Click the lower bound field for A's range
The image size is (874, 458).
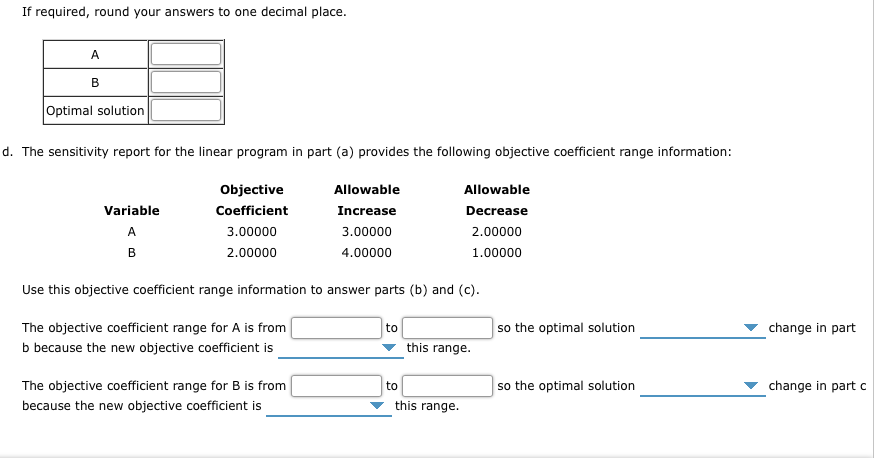click(335, 328)
